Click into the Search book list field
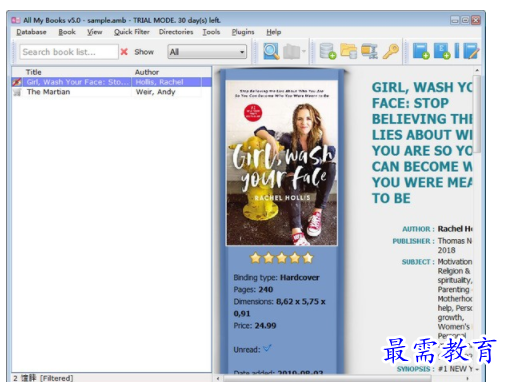This screenshot has height=382, width=505. coord(69,52)
